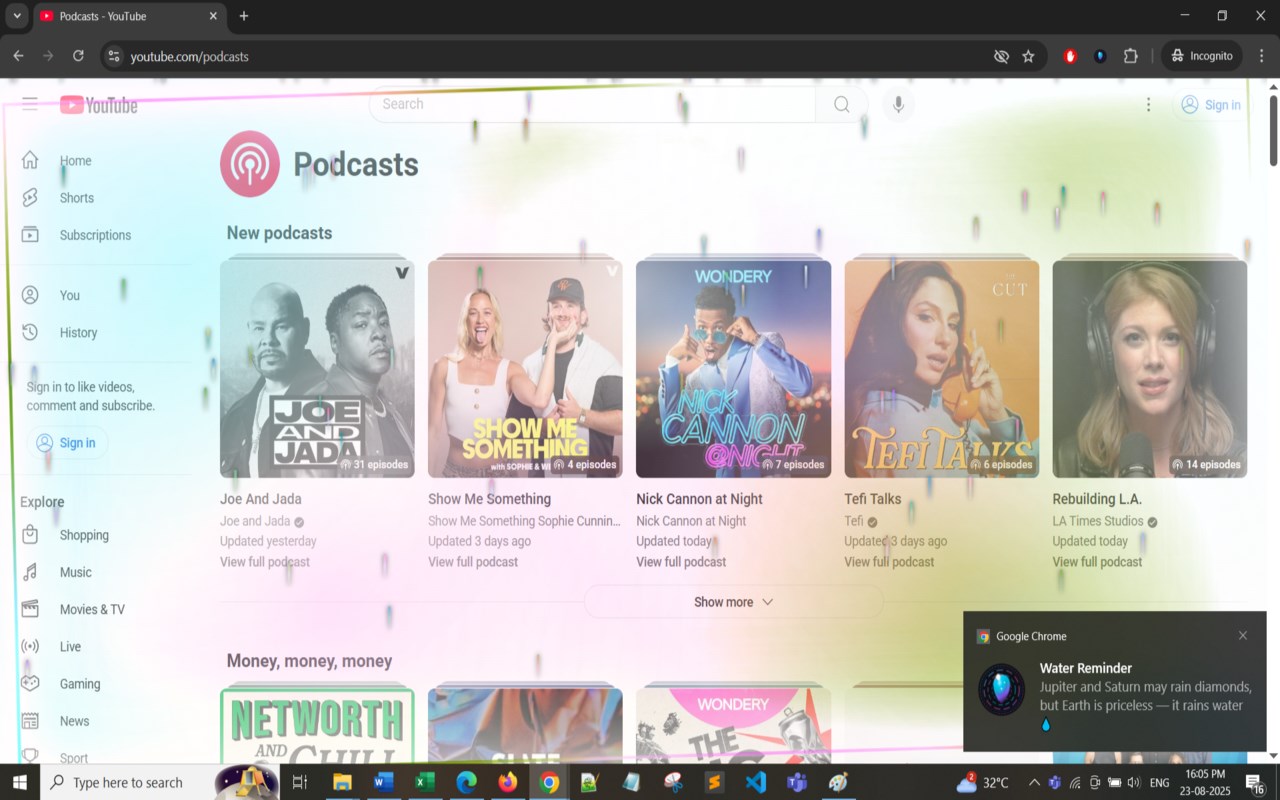Open Windows Start menu
The height and width of the screenshot is (800, 1280).
pos(20,782)
